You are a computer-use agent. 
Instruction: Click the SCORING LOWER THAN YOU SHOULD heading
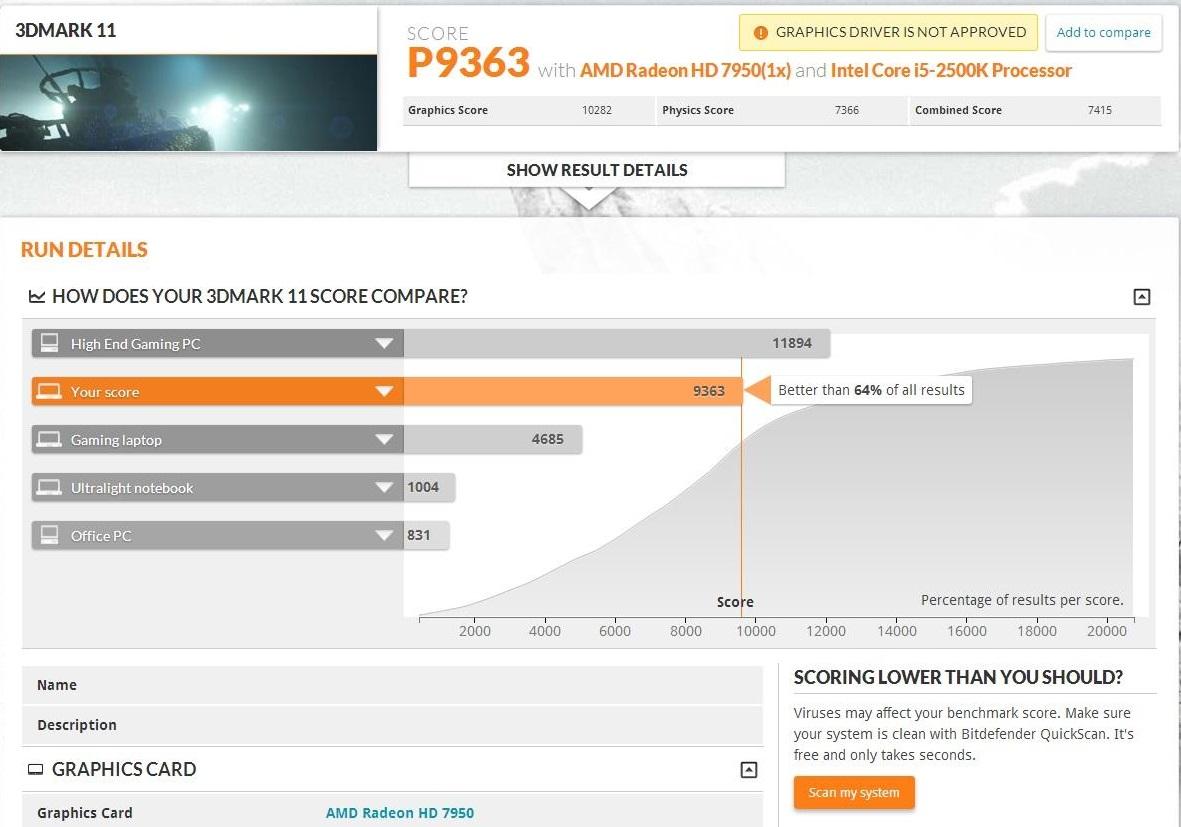pos(958,677)
